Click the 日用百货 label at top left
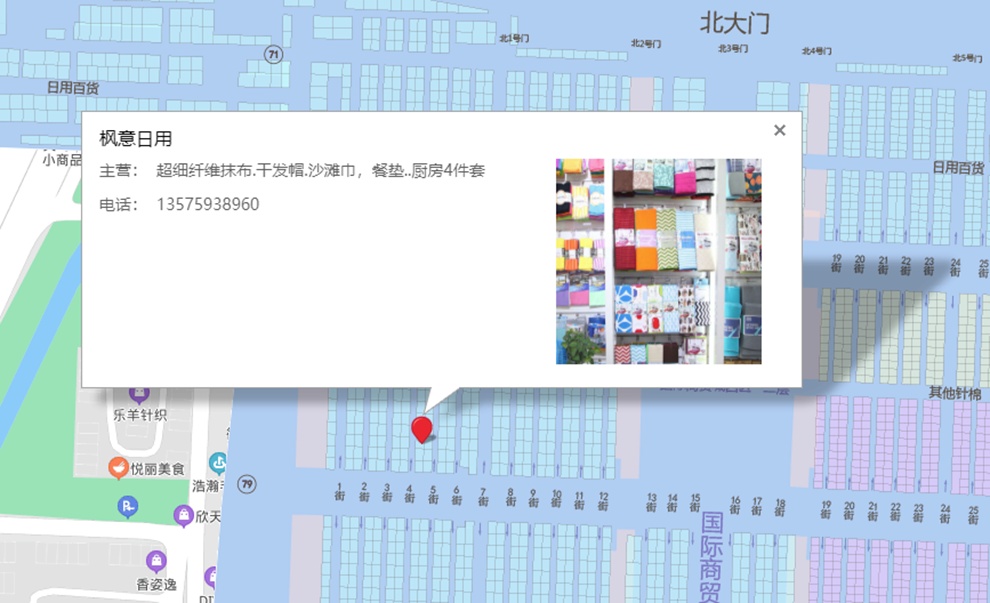Image resolution: width=990 pixels, height=603 pixels. pyautogui.click(x=73, y=88)
